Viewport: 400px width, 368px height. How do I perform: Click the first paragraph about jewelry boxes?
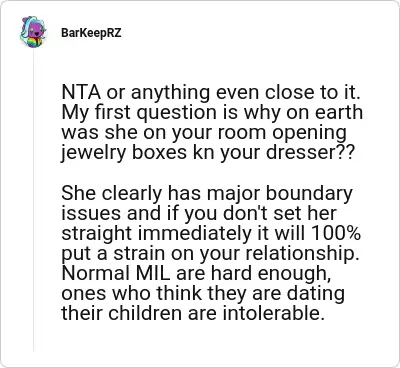click(x=212, y=123)
